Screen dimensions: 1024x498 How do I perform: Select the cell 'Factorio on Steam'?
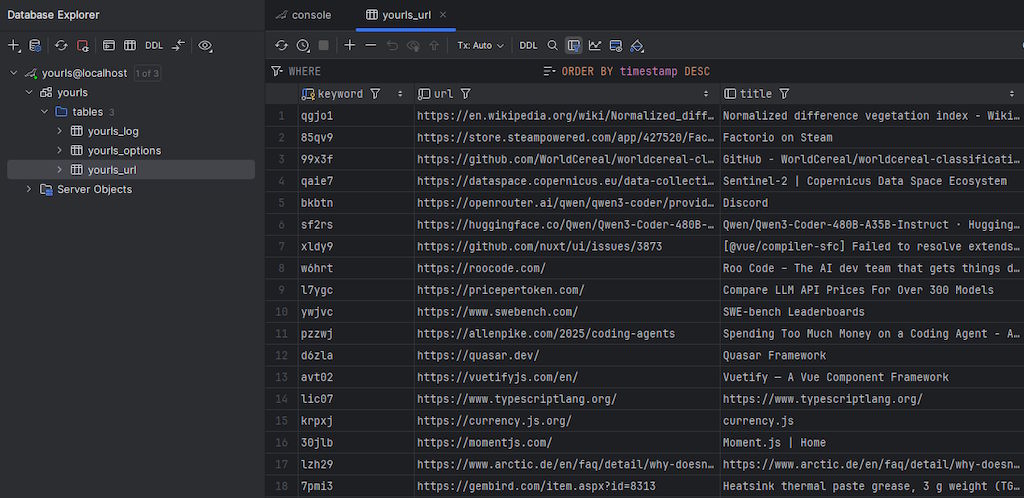[872, 138]
